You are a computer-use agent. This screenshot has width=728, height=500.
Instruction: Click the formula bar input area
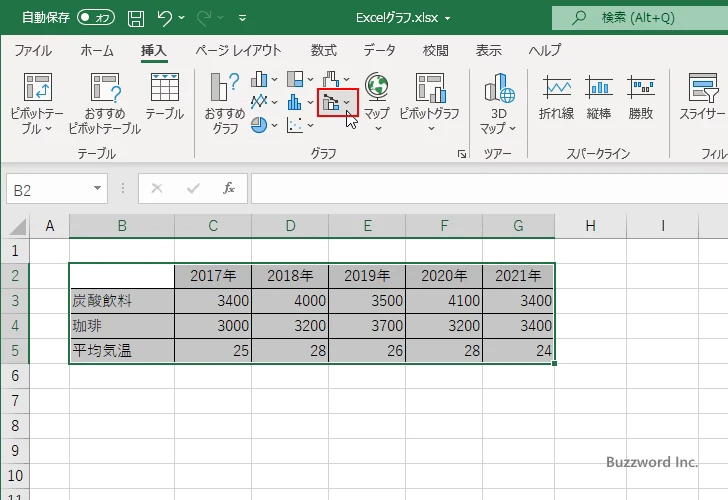489,188
